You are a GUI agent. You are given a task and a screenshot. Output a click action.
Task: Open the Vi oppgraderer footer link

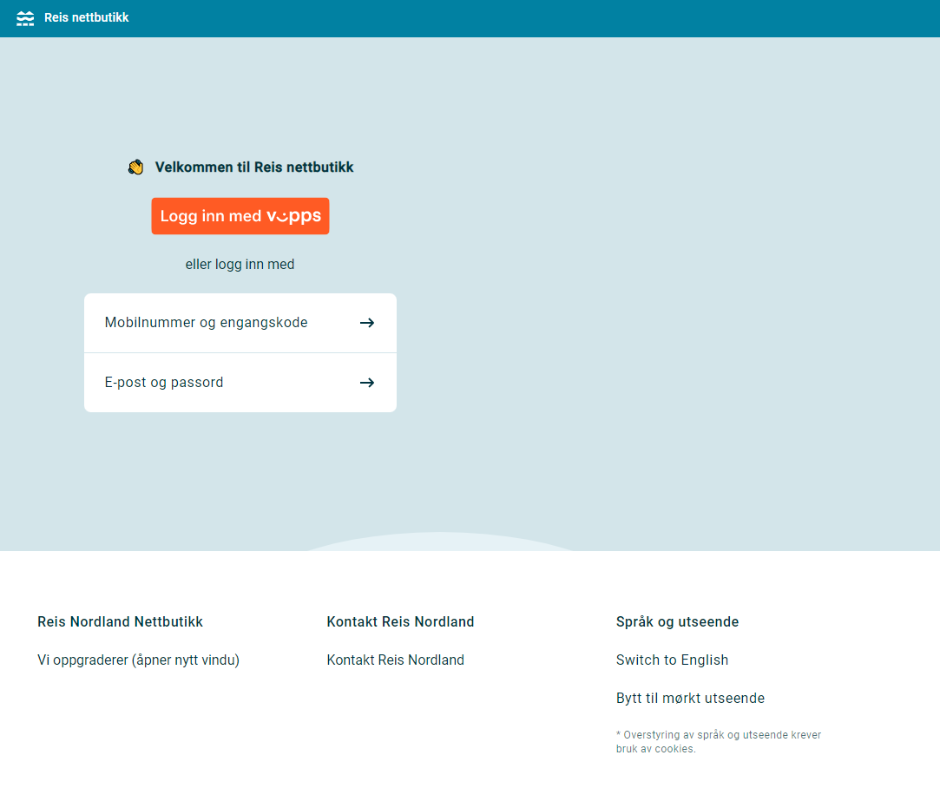(x=138, y=660)
